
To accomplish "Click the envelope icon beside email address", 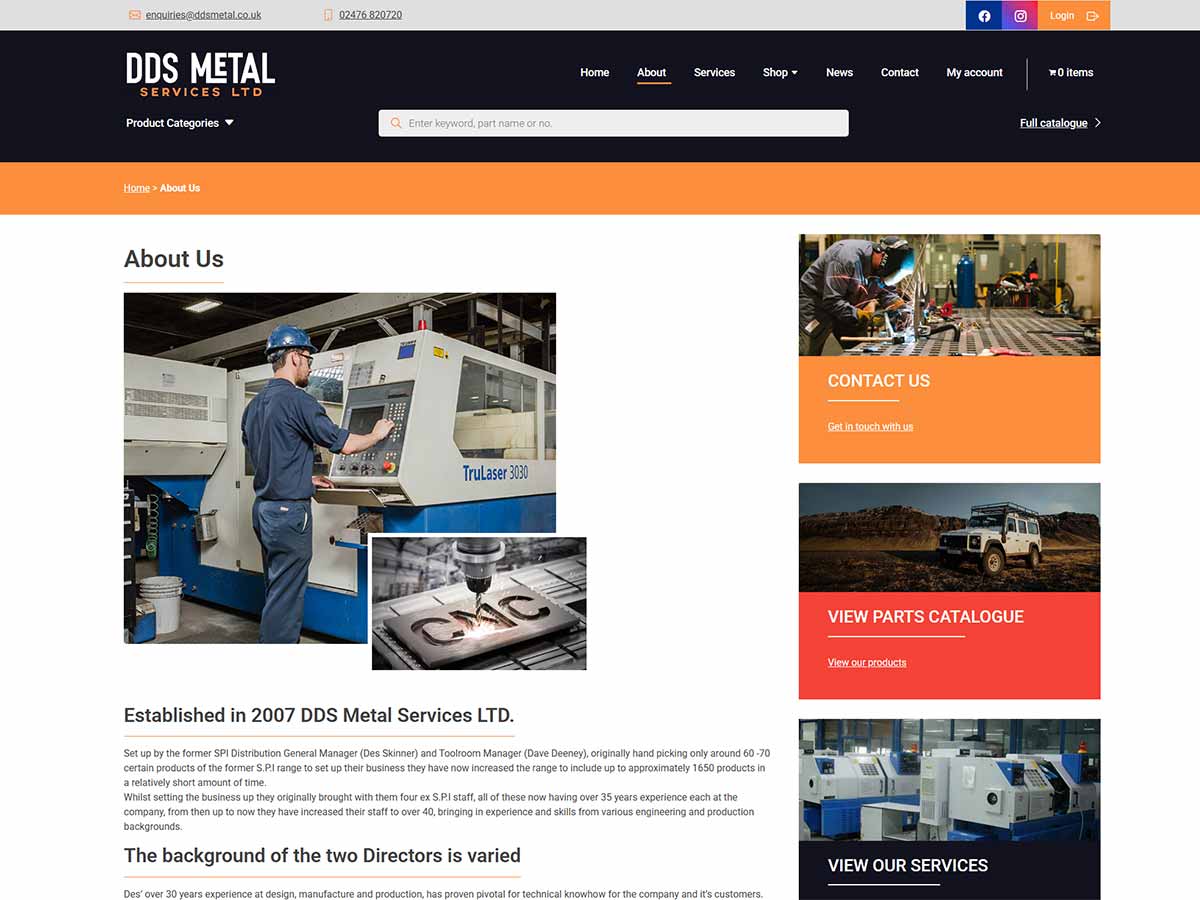I will (x=134, y=15).
